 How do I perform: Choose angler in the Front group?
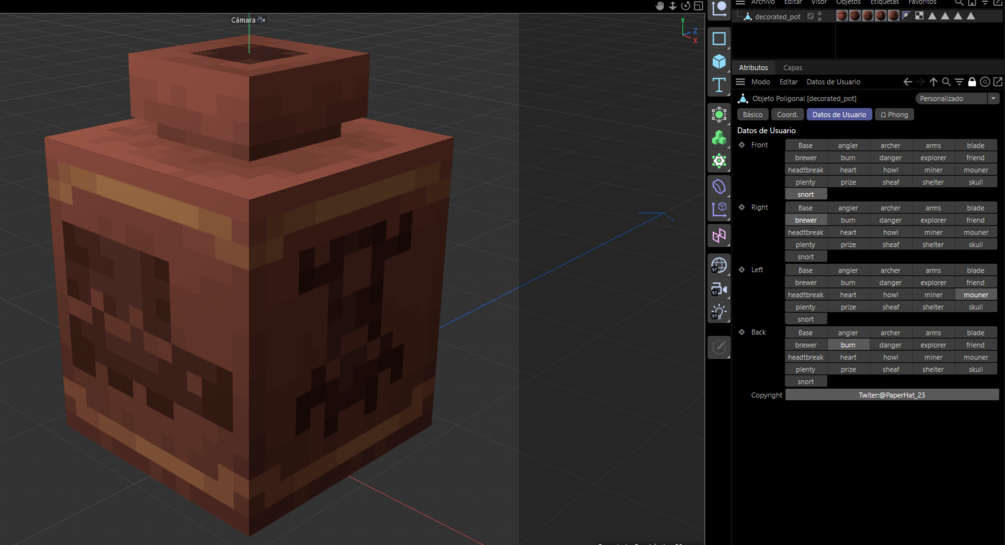point(848,146)
